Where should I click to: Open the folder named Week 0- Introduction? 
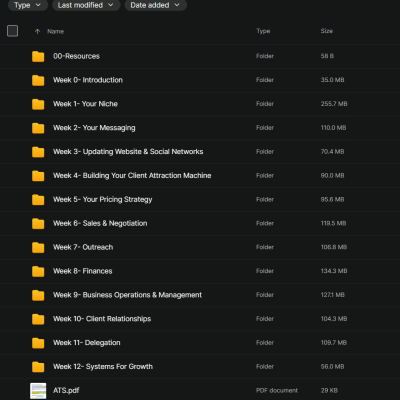tap(88, 80)
